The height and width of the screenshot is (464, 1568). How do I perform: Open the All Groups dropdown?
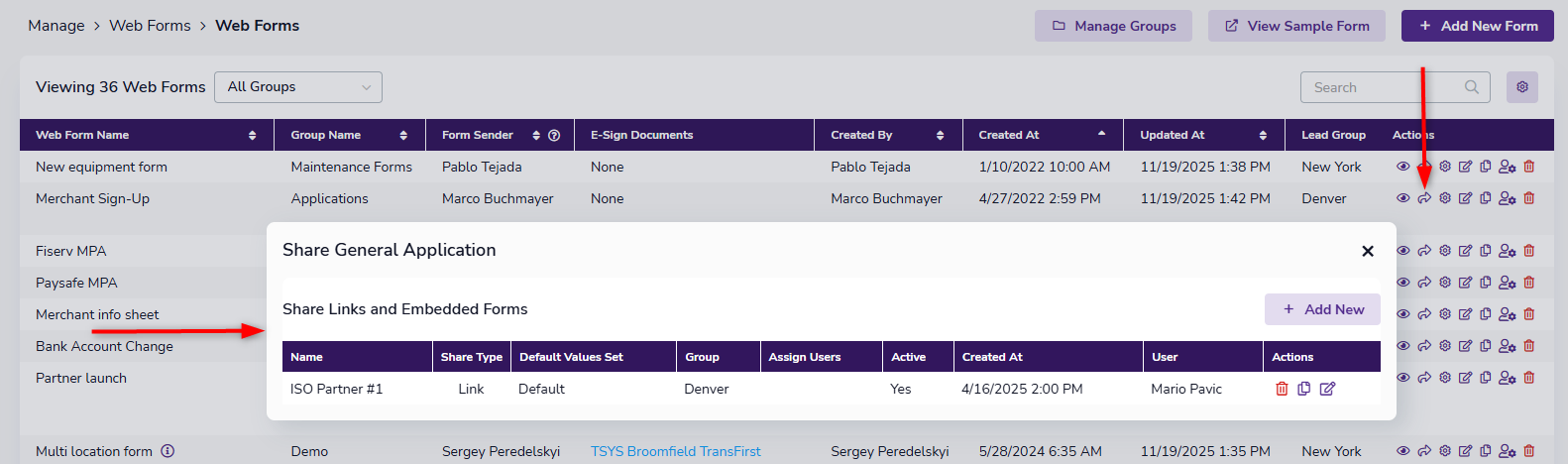click(x=298, y=87)
